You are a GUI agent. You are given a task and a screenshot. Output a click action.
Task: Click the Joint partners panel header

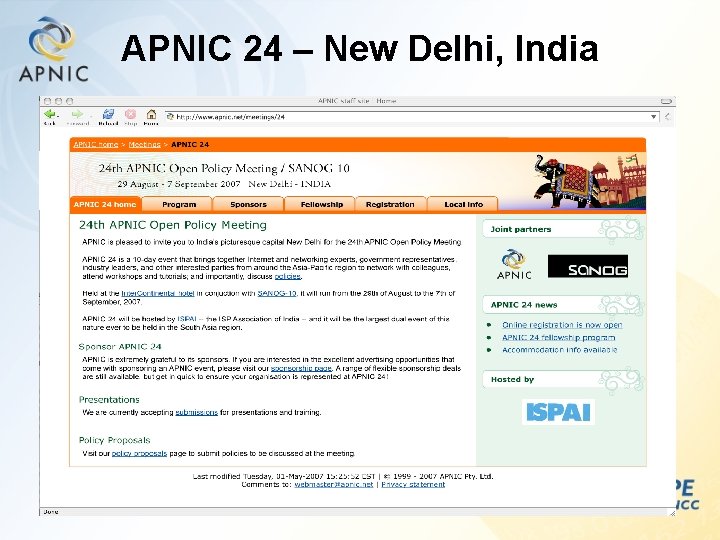(x=562, y=229)
